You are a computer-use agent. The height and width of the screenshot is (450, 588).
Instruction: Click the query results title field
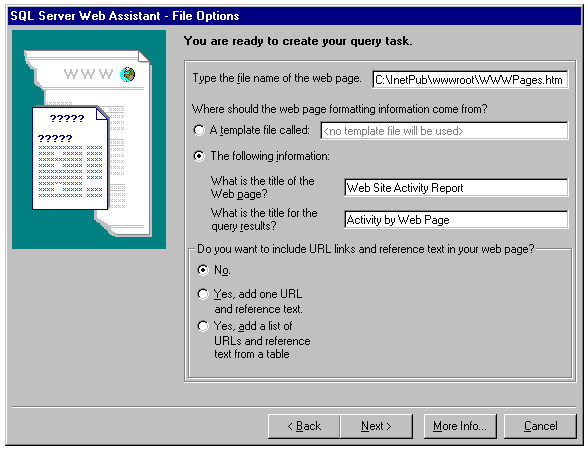point(456,219)
